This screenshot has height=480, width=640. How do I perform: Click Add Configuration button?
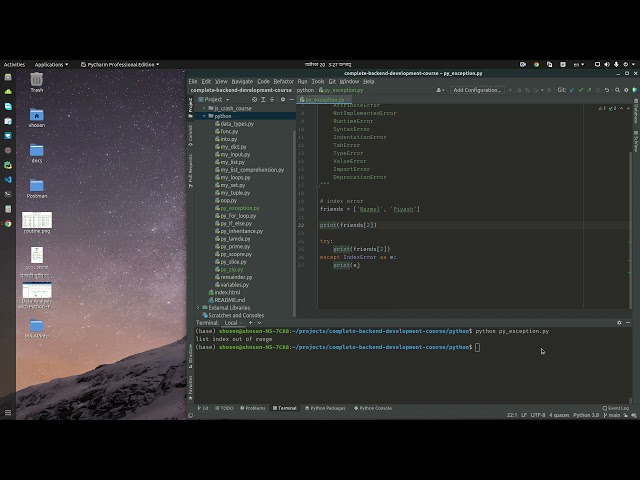[477, 90]
